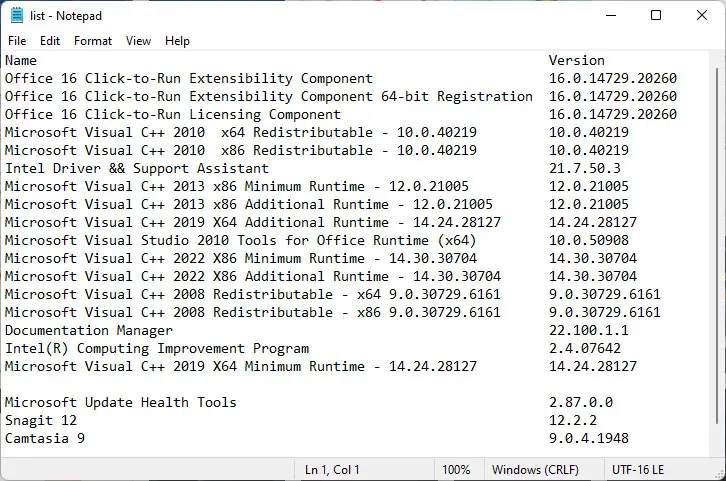This screenshot has height=481, width=726.
Task: Click 'Office 16 Click-to-Run Licensing Component' line
Action: [x=173, y=114]
